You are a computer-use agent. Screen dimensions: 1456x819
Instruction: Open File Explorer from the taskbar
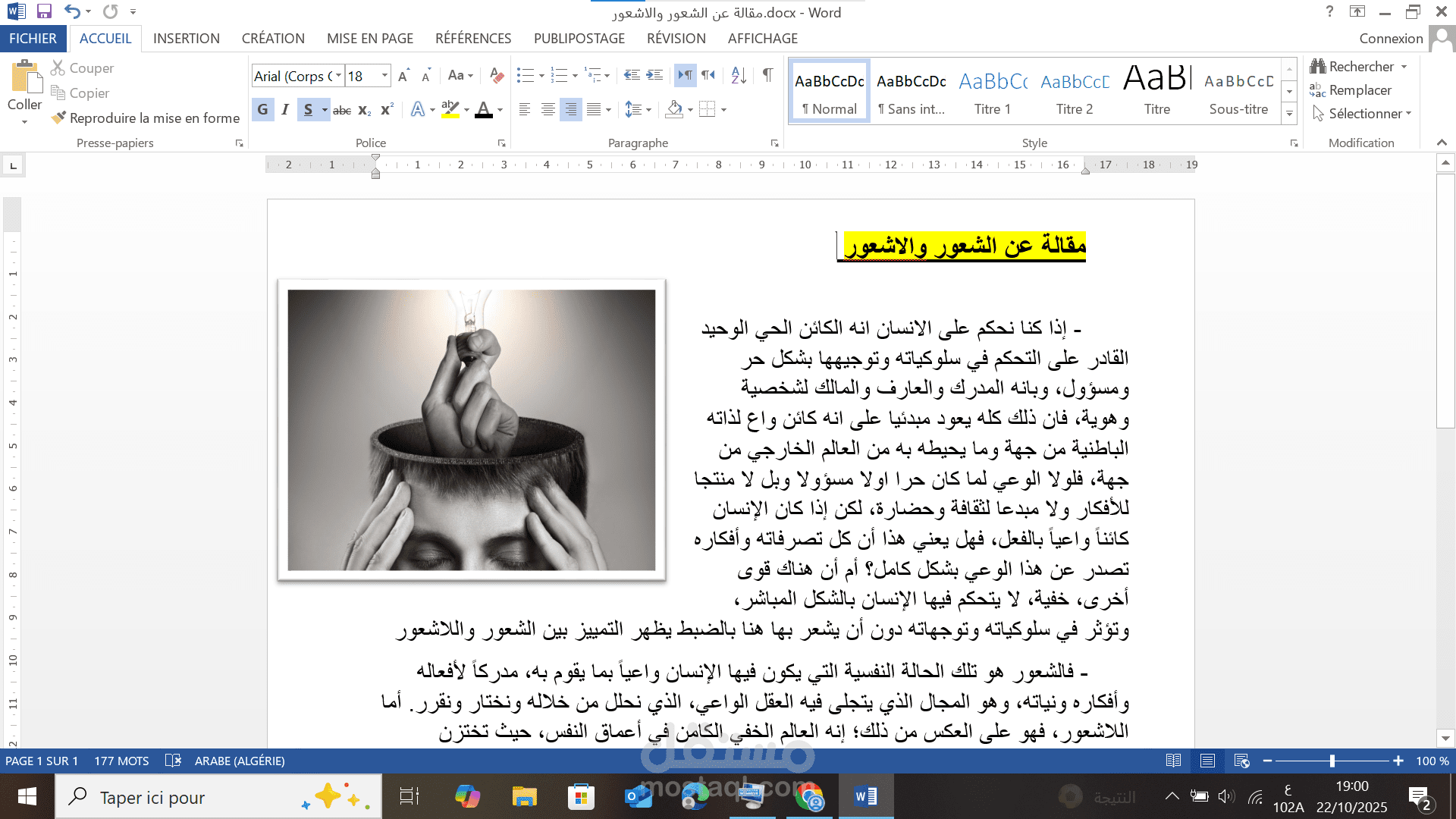click(524, 797)
